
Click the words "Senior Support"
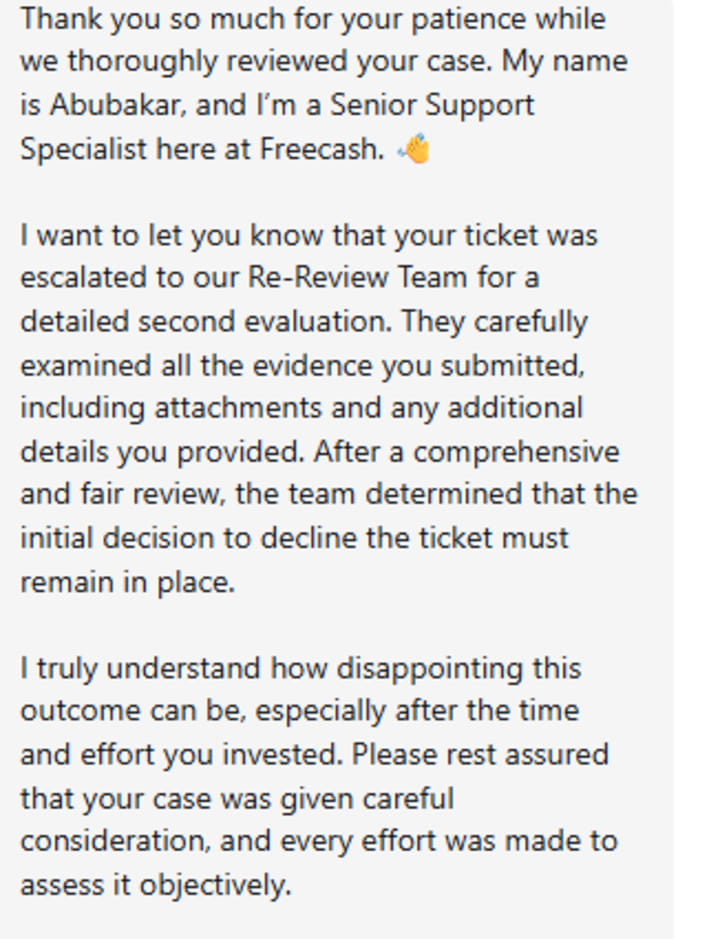[x=432, y=106]
